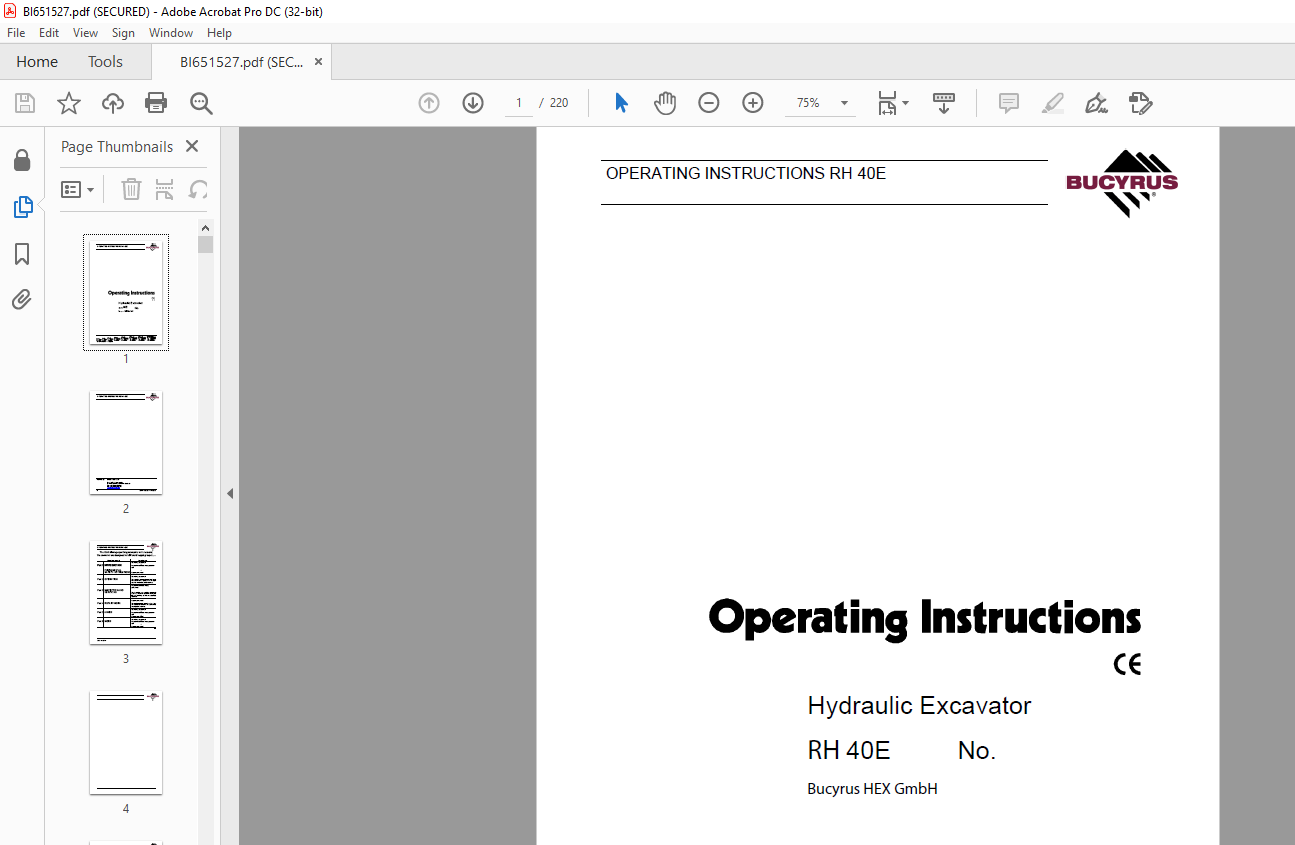Open the Find text magnifier icon
The height and width of the screenshot is (845, 1295).
coord(201,103)
